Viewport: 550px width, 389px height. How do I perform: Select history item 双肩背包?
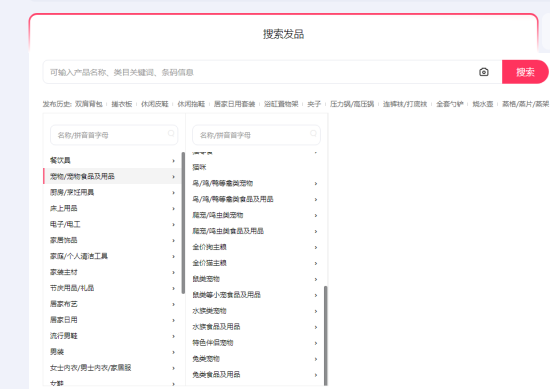89,104
